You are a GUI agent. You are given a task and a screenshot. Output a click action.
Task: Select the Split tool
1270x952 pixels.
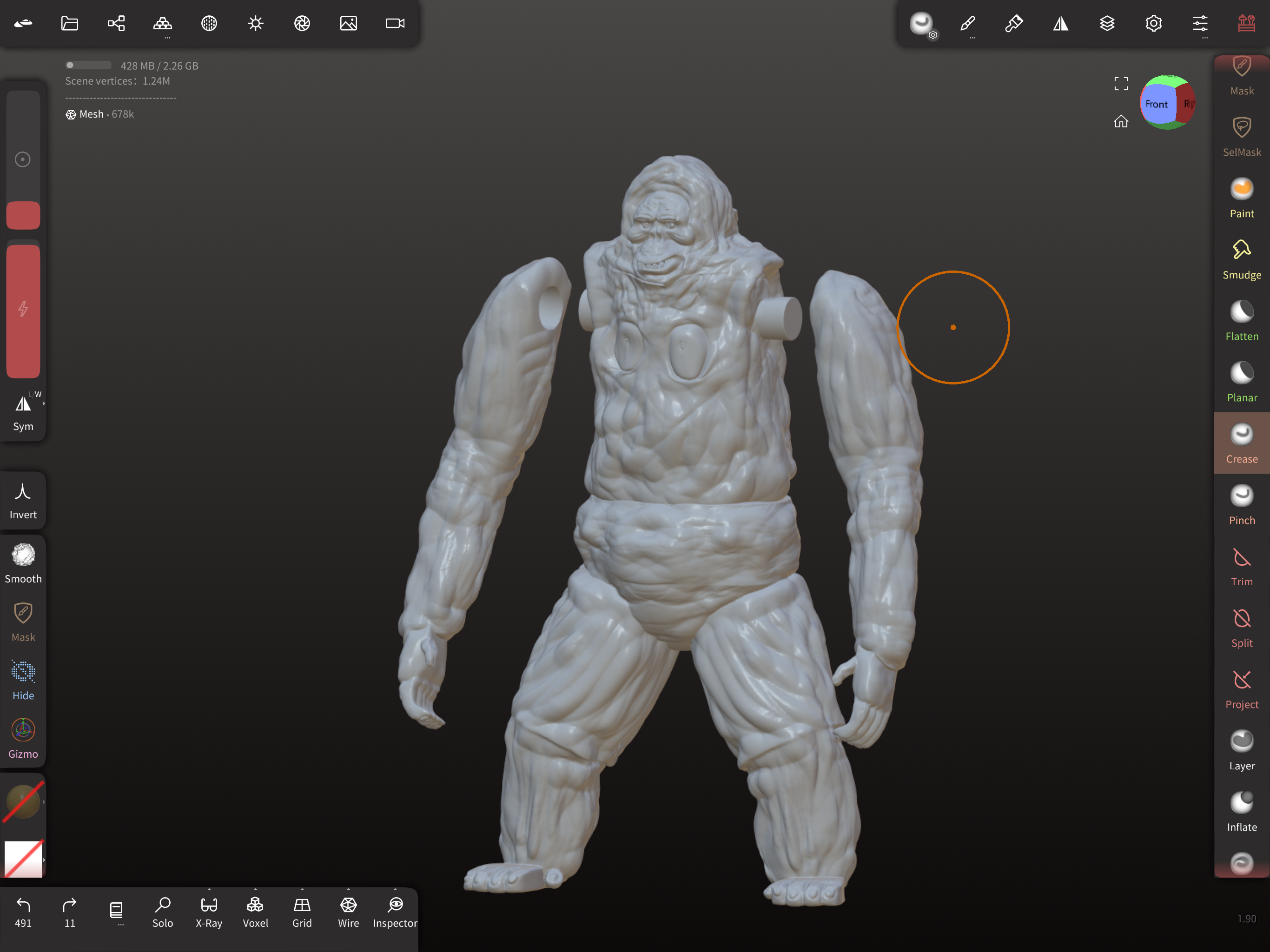pos(1242,628)
